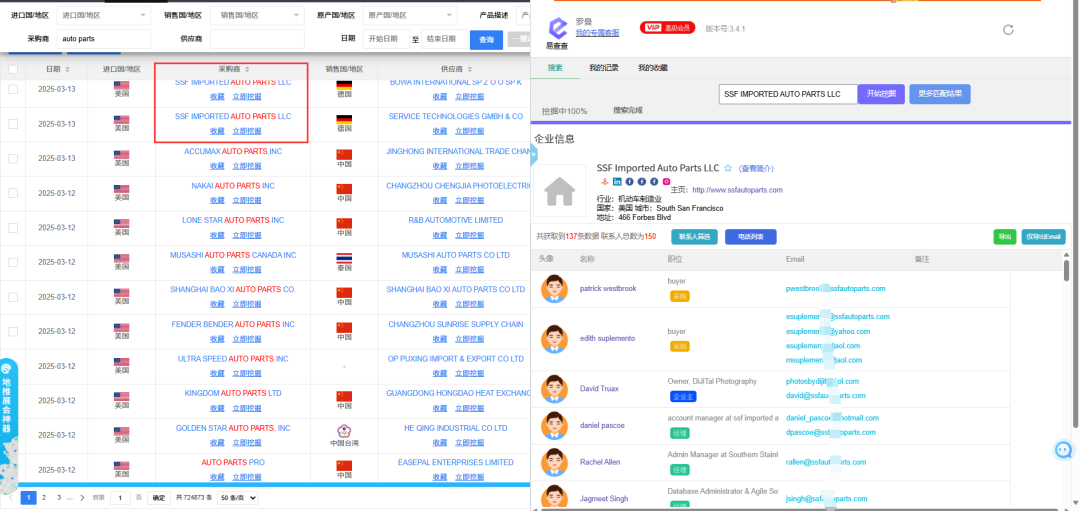The image size is (1080, 511).
Task: Switch to the 搜索 tab
Action: coord(555,68)
